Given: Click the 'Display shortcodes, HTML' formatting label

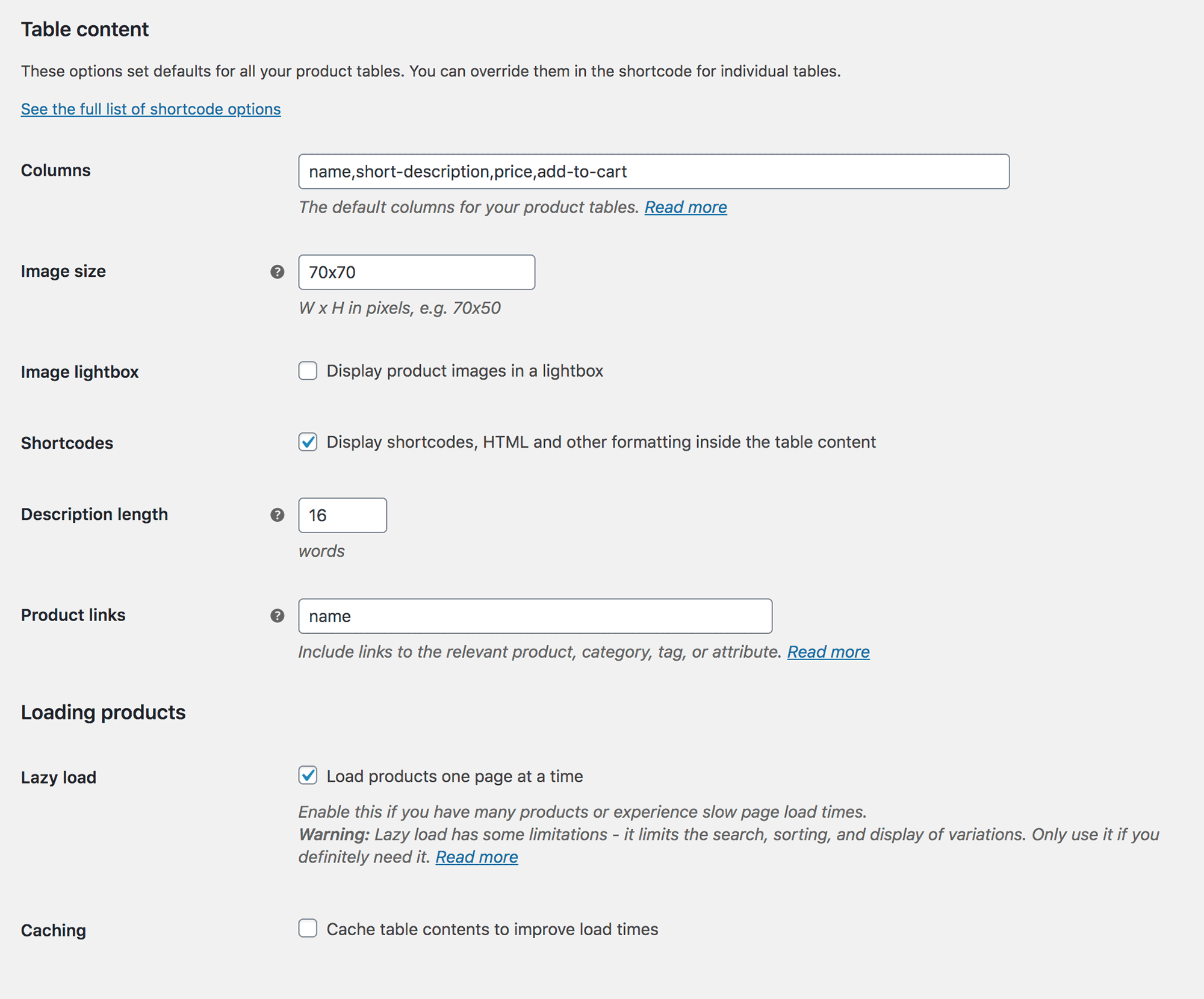Looking at the screenshot, I should [600, 442].
